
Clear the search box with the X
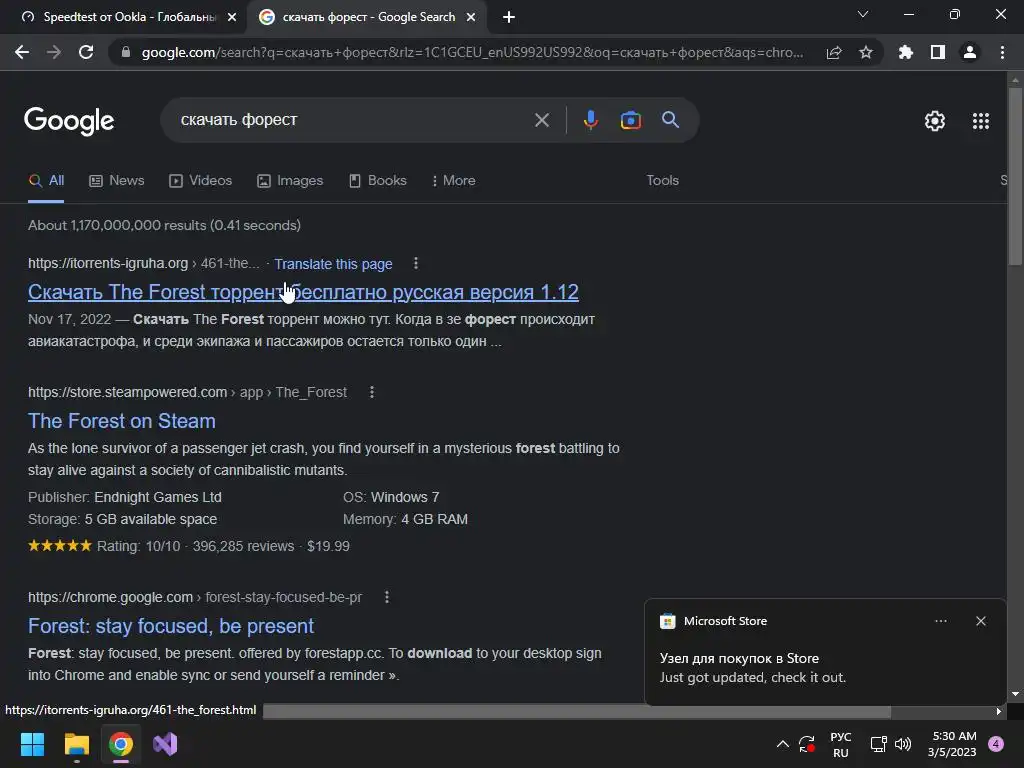541,120
